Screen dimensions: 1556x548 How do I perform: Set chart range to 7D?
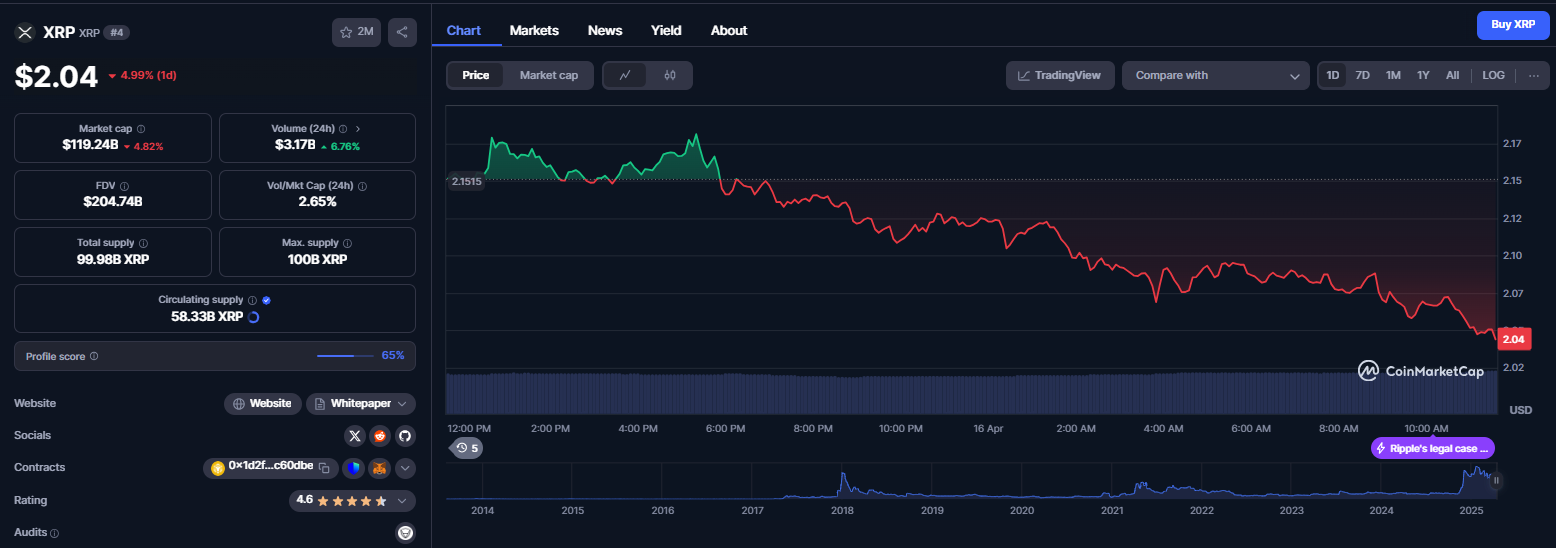click(x=1362, y=75)
